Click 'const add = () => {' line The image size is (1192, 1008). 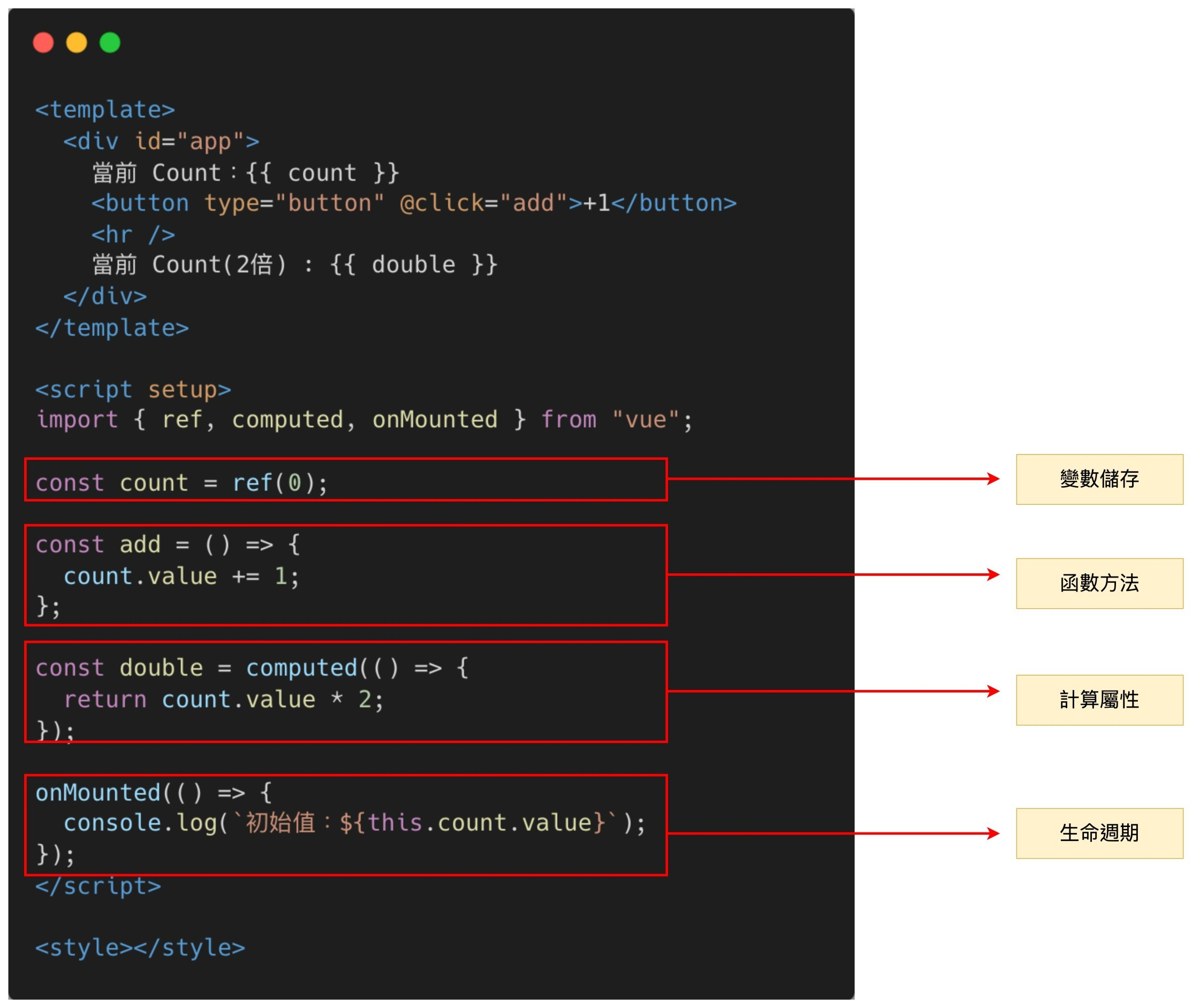point(168,545)
